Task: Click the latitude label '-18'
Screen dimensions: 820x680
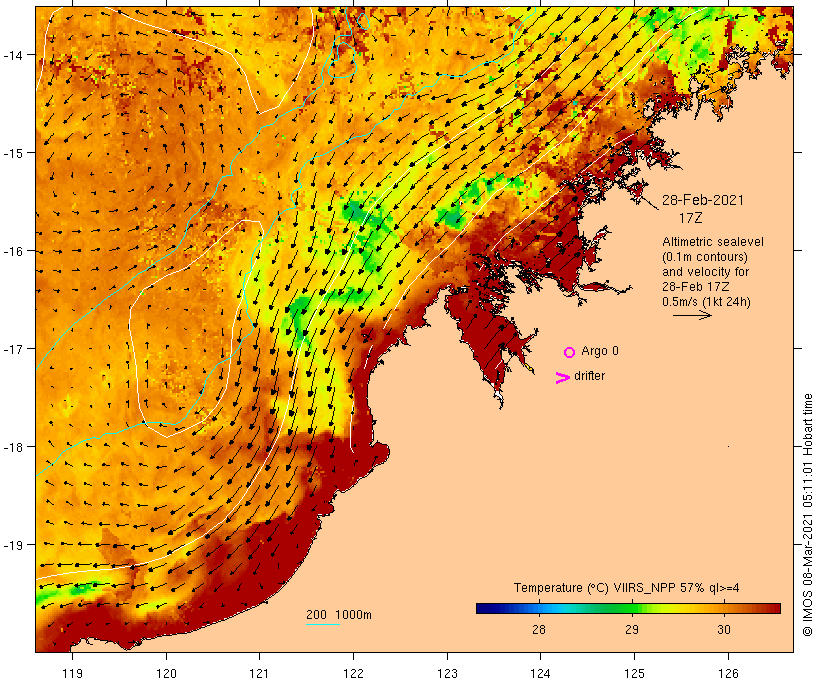Action: click(x=13, y=447)
